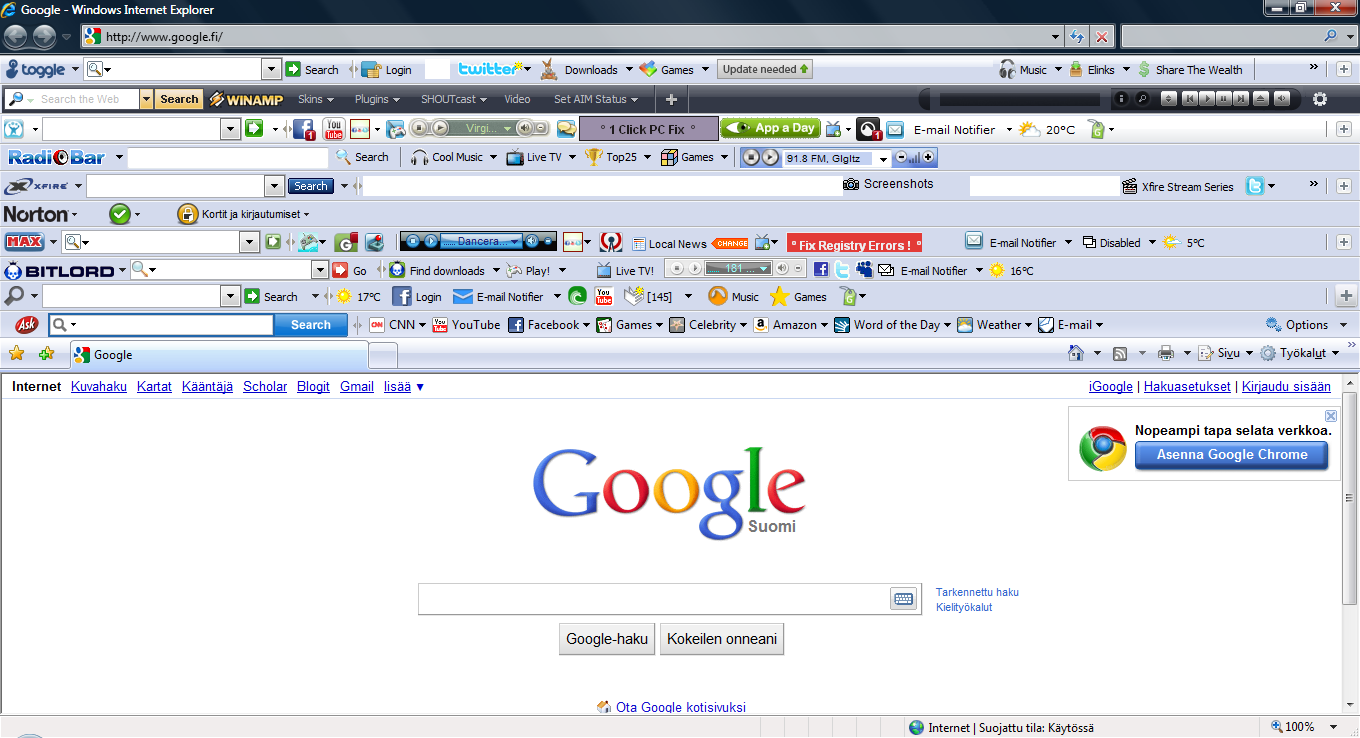Click the Add to Favorites star-plus icon
This screenshot has height=738, width=1360.
point(46,354)
